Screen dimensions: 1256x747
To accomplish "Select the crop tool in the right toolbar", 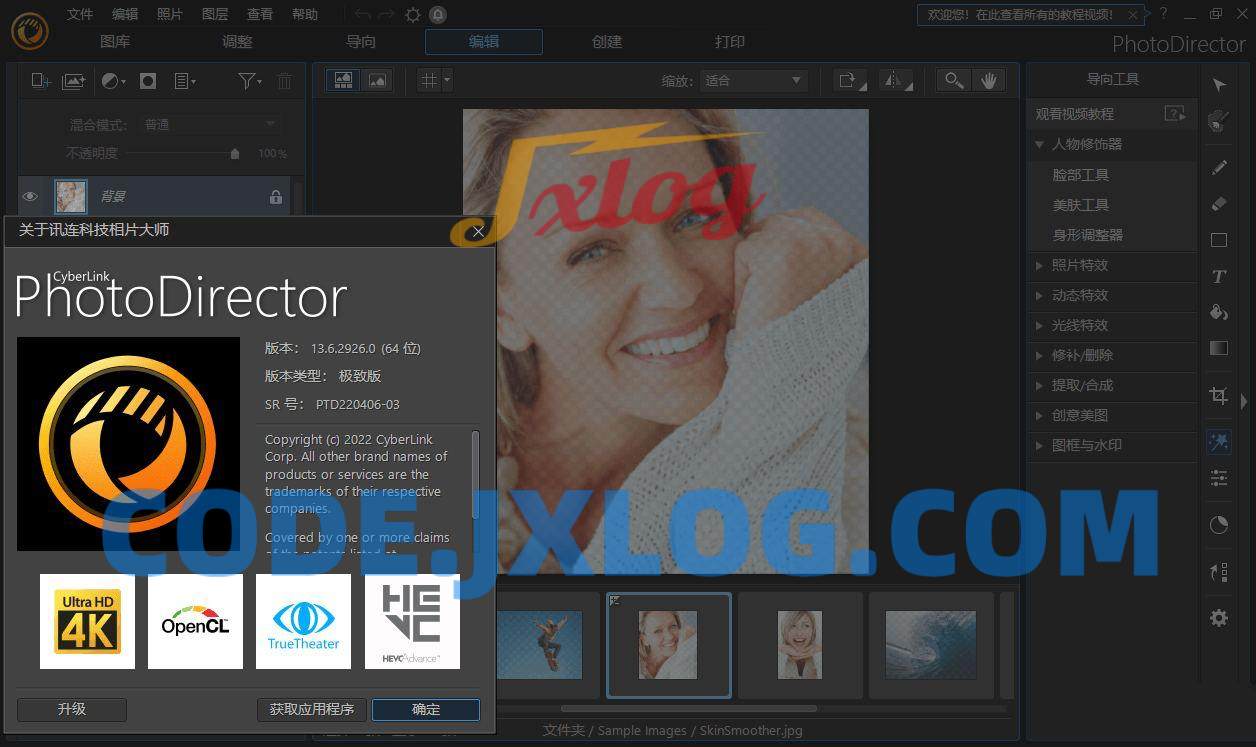I will 1219,396.
